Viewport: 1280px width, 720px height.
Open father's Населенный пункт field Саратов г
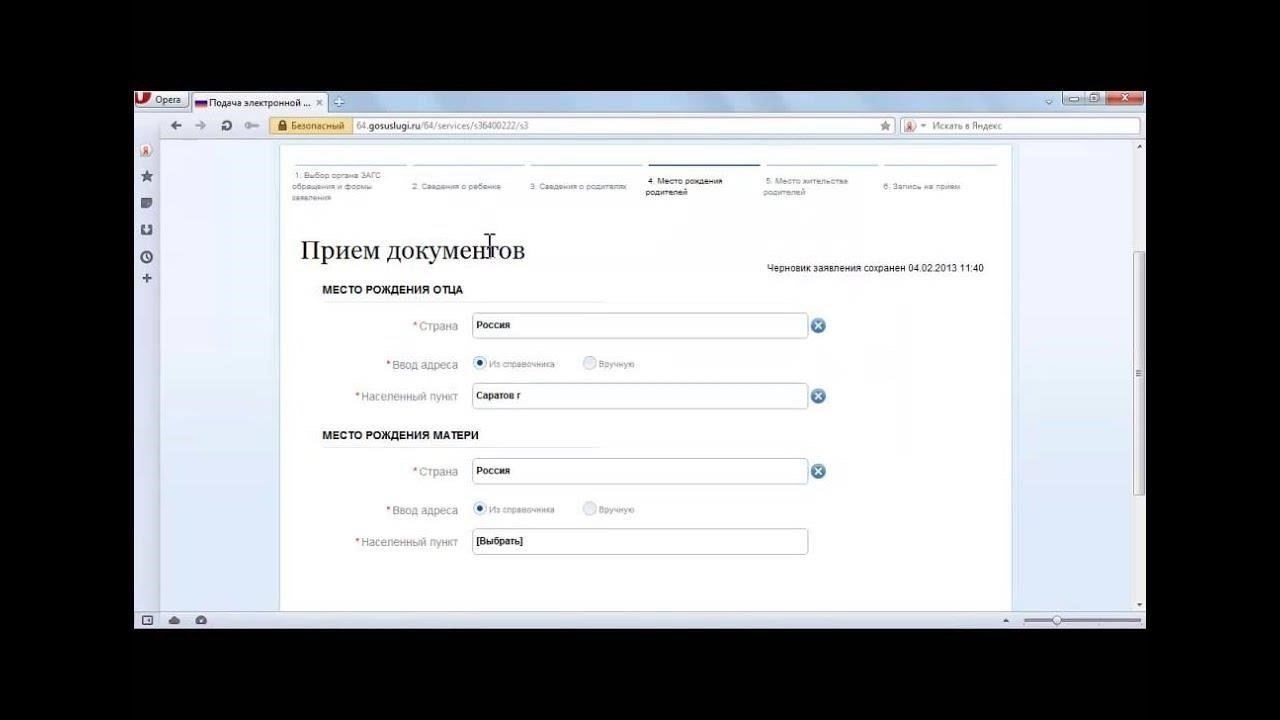(640, 396)
